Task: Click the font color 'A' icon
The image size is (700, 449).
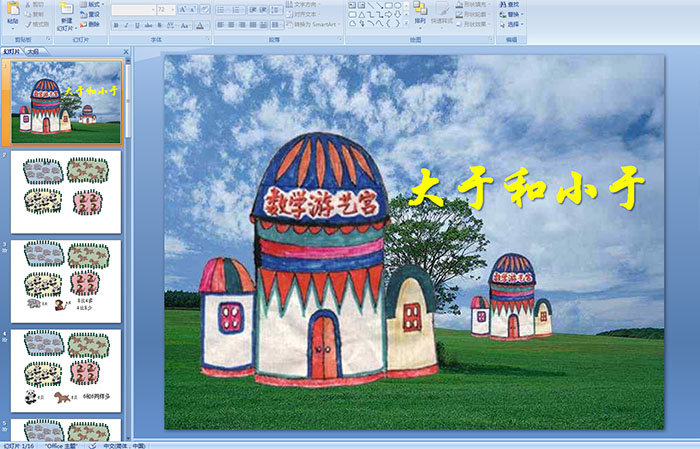Action: pyautogui.click(x=199, y=25)
